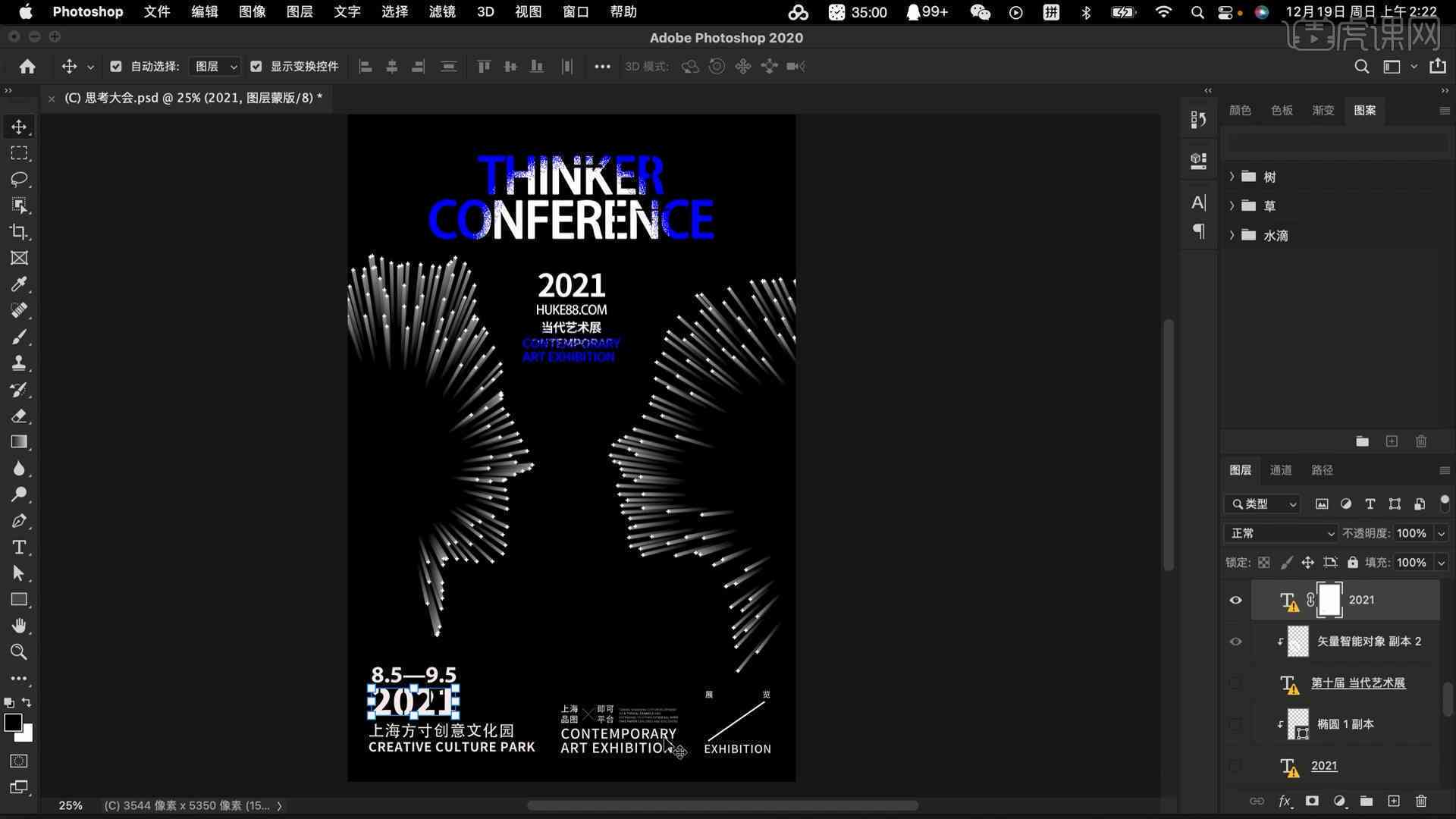The height and width of the screenshot is (819, 1456).
Task: Select the Eyedropper tool
Action: click(x=18, y=284)
